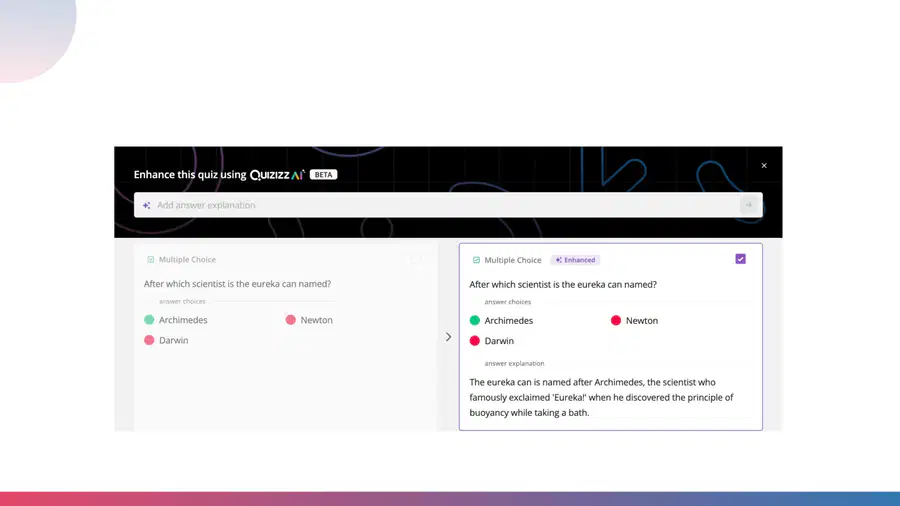Click green dot beside Archimedes in enhanced card

pos(475,320)
